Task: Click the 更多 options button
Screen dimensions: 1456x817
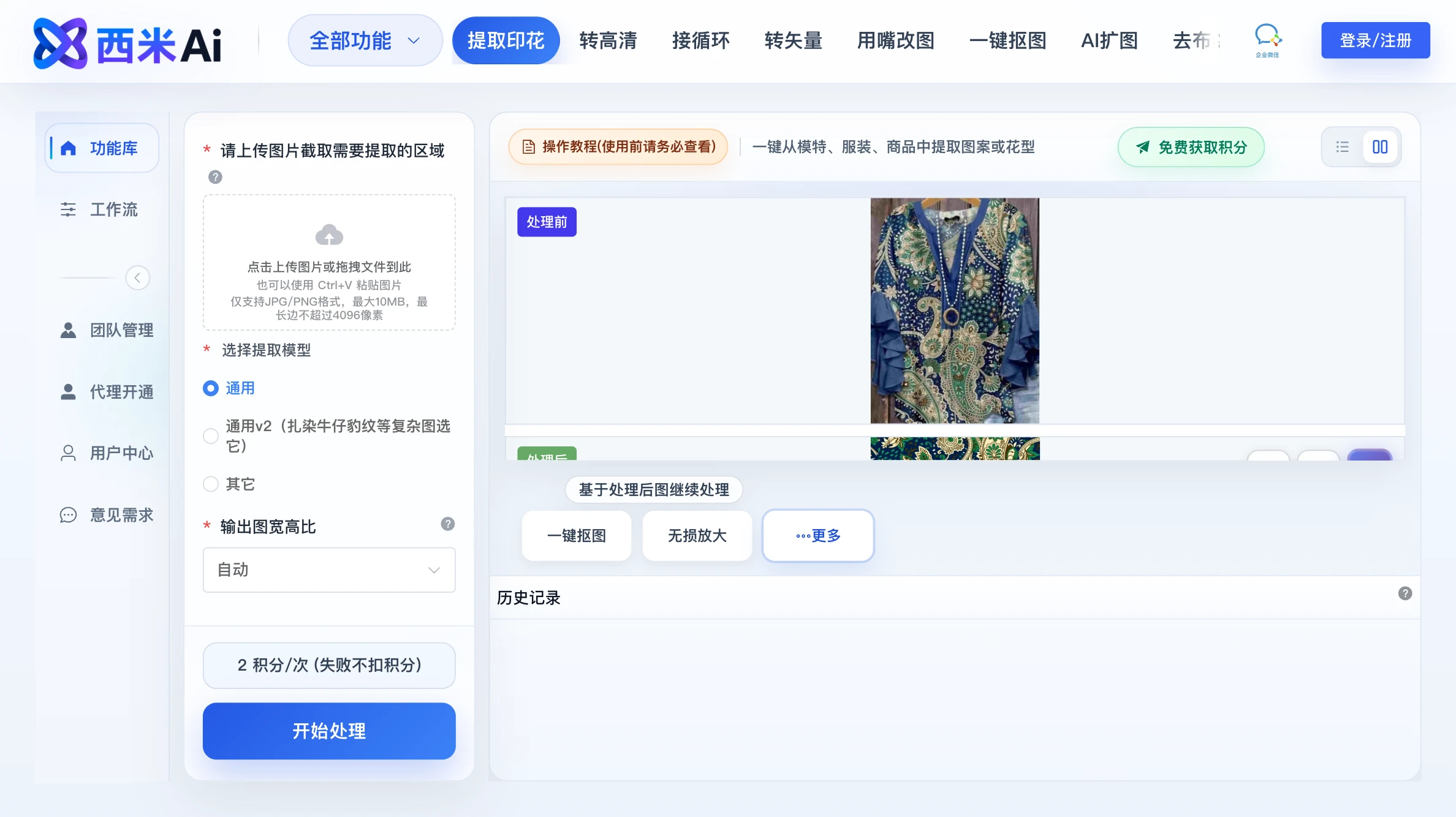Action: click(818, 536)
